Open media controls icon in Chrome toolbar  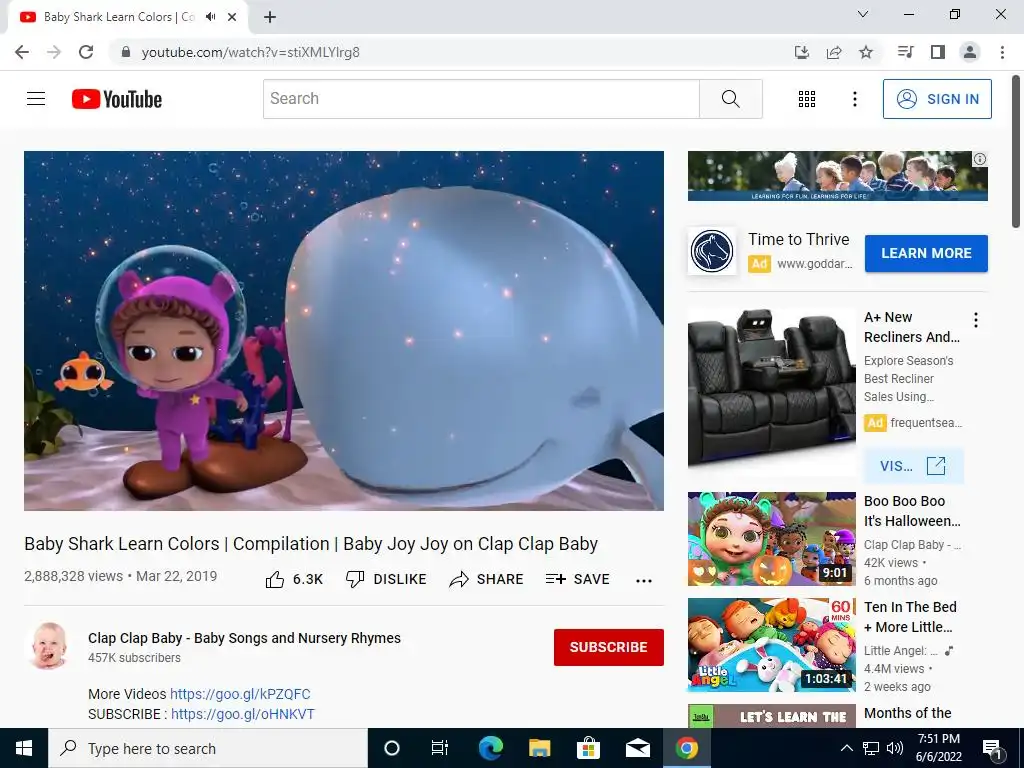tap(905, 52)
